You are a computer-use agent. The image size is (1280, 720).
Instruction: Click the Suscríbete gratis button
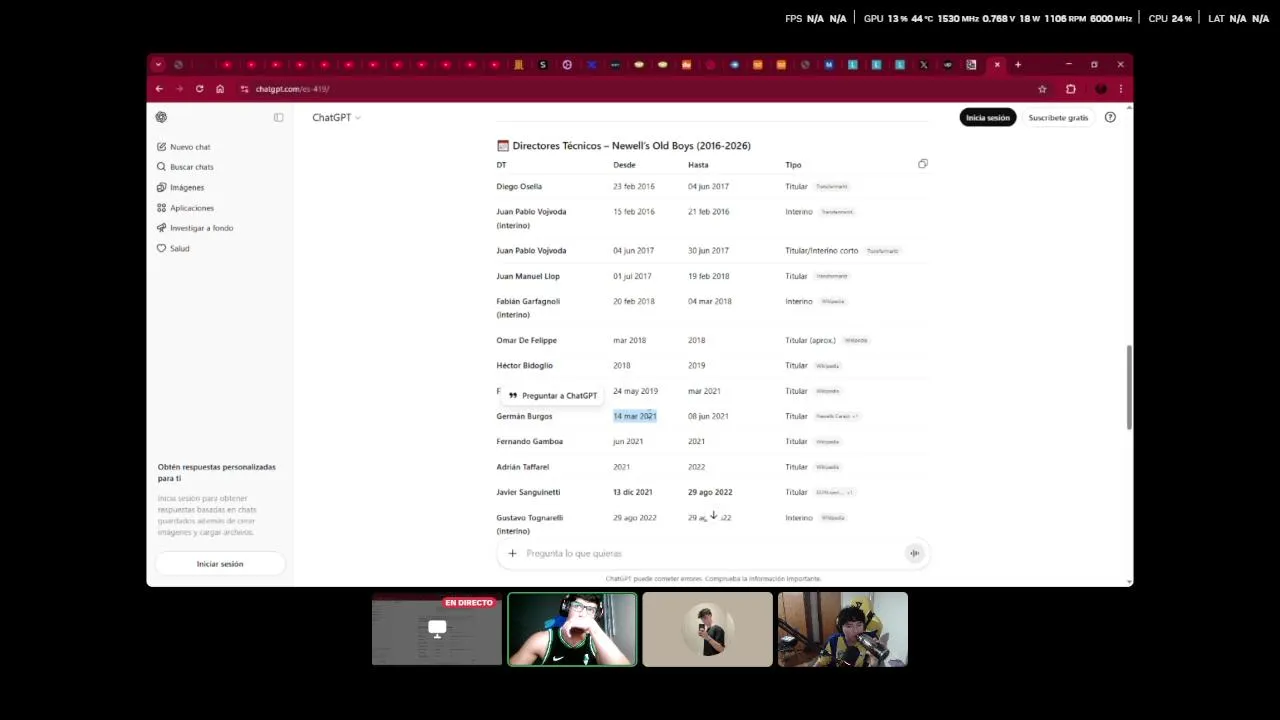coord(1058,118)
